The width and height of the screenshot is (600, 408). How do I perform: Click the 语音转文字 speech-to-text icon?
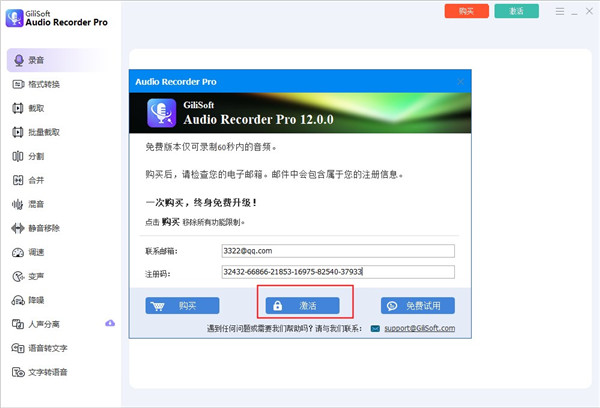18,348
